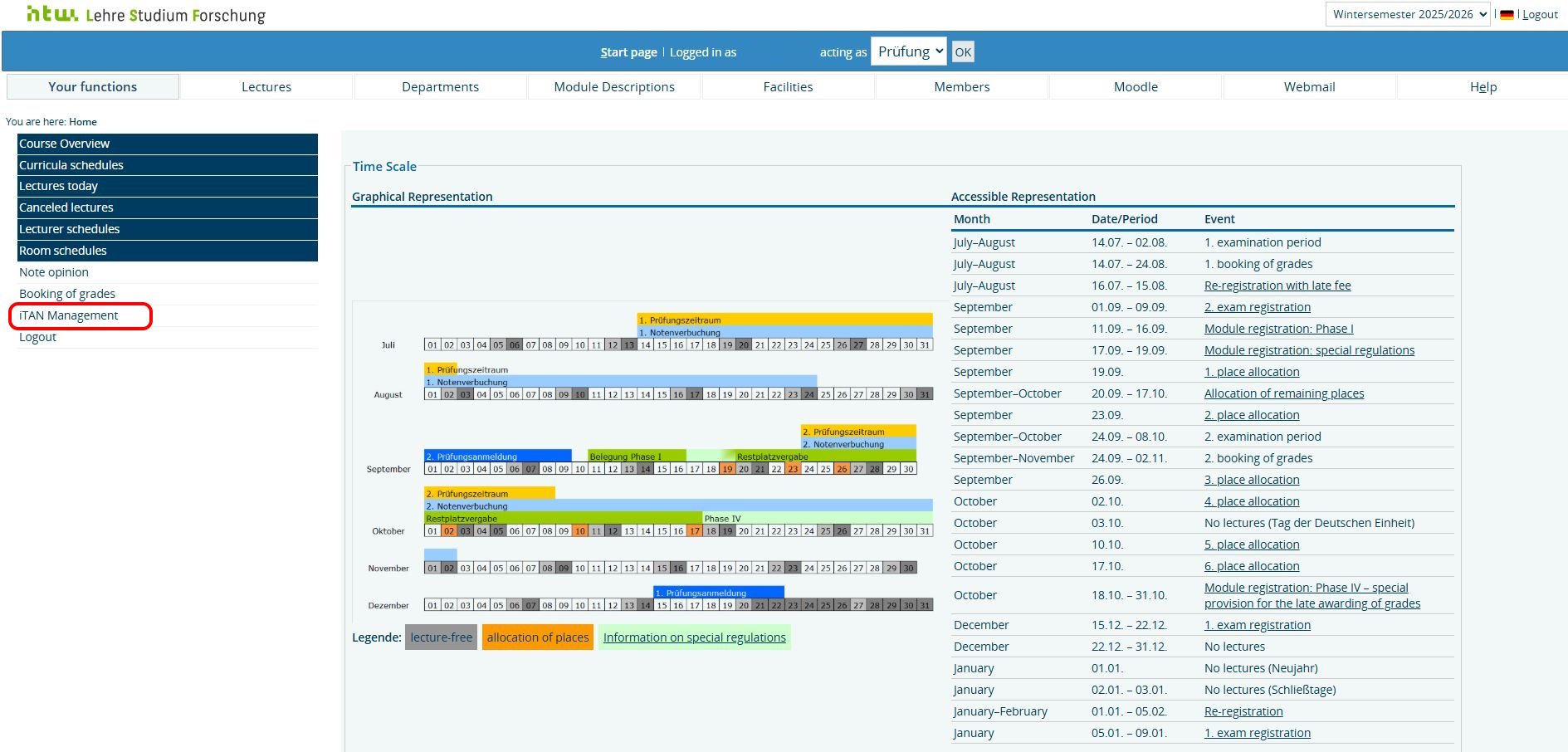
Task: Click the Start page link
Action: 628,52
